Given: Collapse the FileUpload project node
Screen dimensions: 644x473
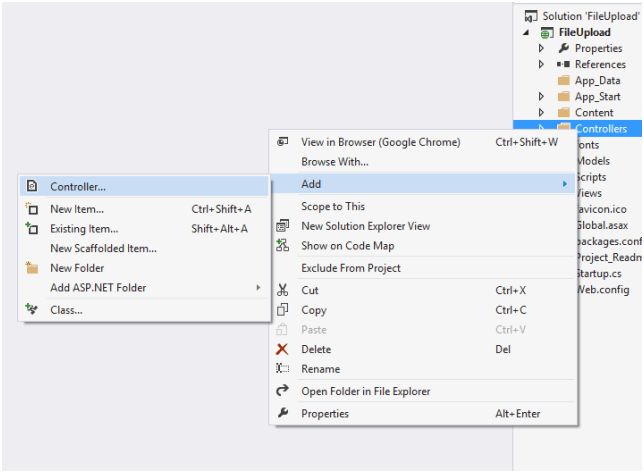Looking at the screenshot, I should pyautogui.click(x=526, y=32).
